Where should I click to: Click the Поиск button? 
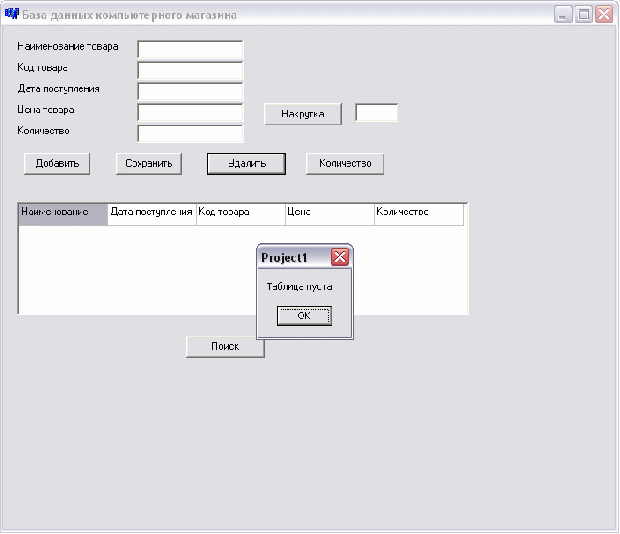225,346
